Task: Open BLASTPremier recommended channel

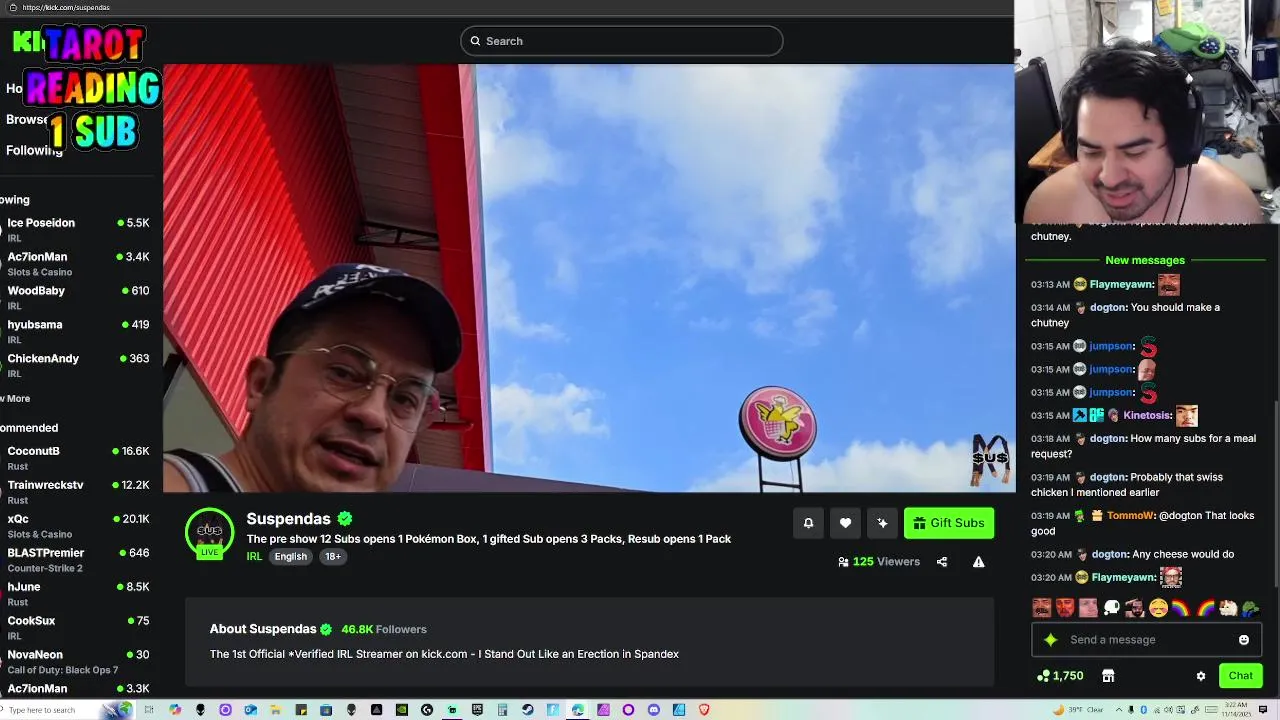Action: 78,559
